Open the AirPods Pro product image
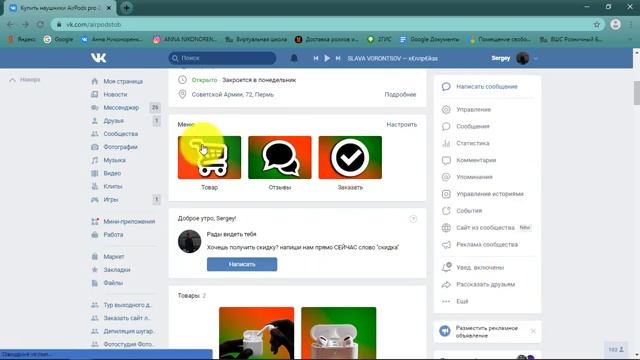The height and width of the screenshot is (360, 640). [339, 333]
